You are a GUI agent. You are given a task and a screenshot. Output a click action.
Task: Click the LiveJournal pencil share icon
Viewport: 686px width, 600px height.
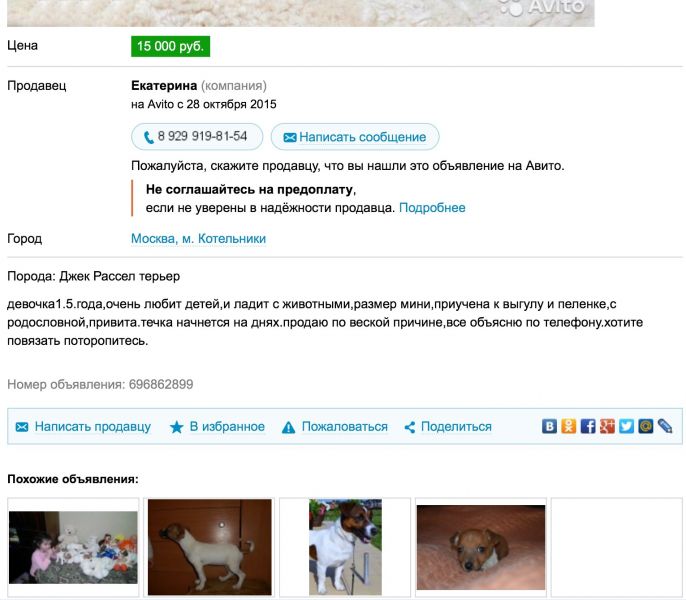tap(665, 426)
